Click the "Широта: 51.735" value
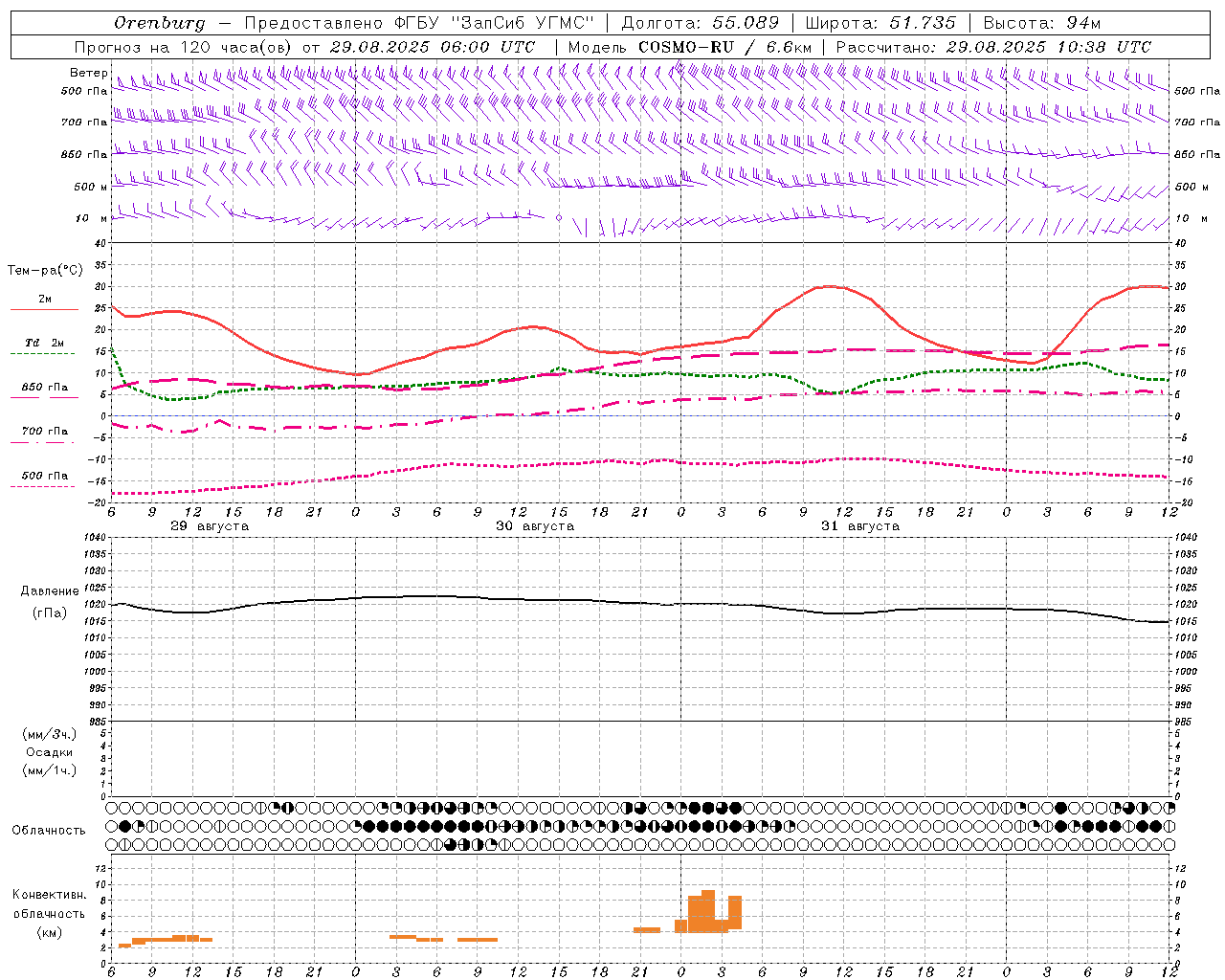 (880, 23)
